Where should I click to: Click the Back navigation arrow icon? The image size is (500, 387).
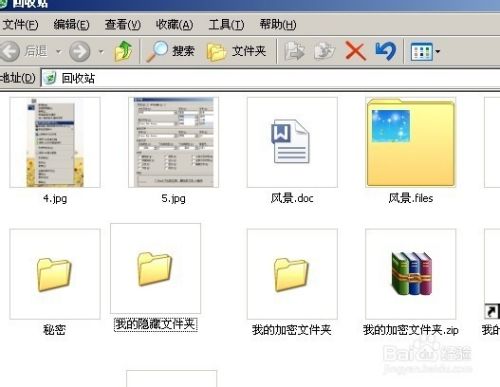coord(9,51)
